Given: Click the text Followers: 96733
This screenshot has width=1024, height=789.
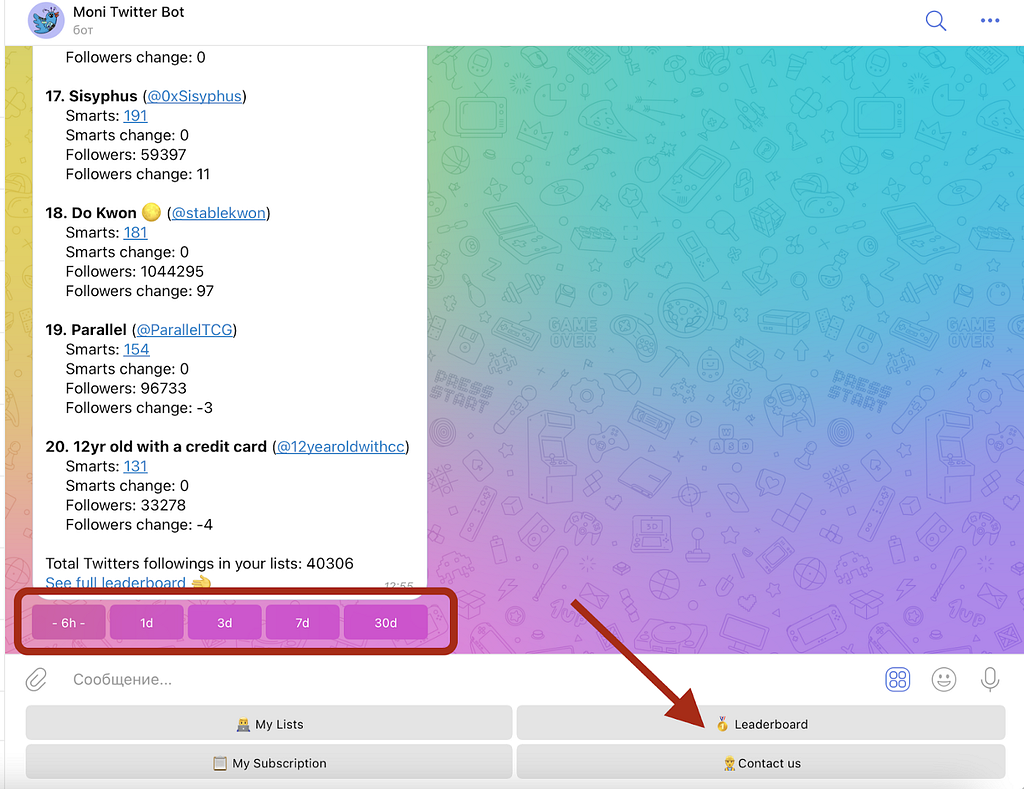Looking at the screenshot, I should pyautogui.click(x=126, y=389).
